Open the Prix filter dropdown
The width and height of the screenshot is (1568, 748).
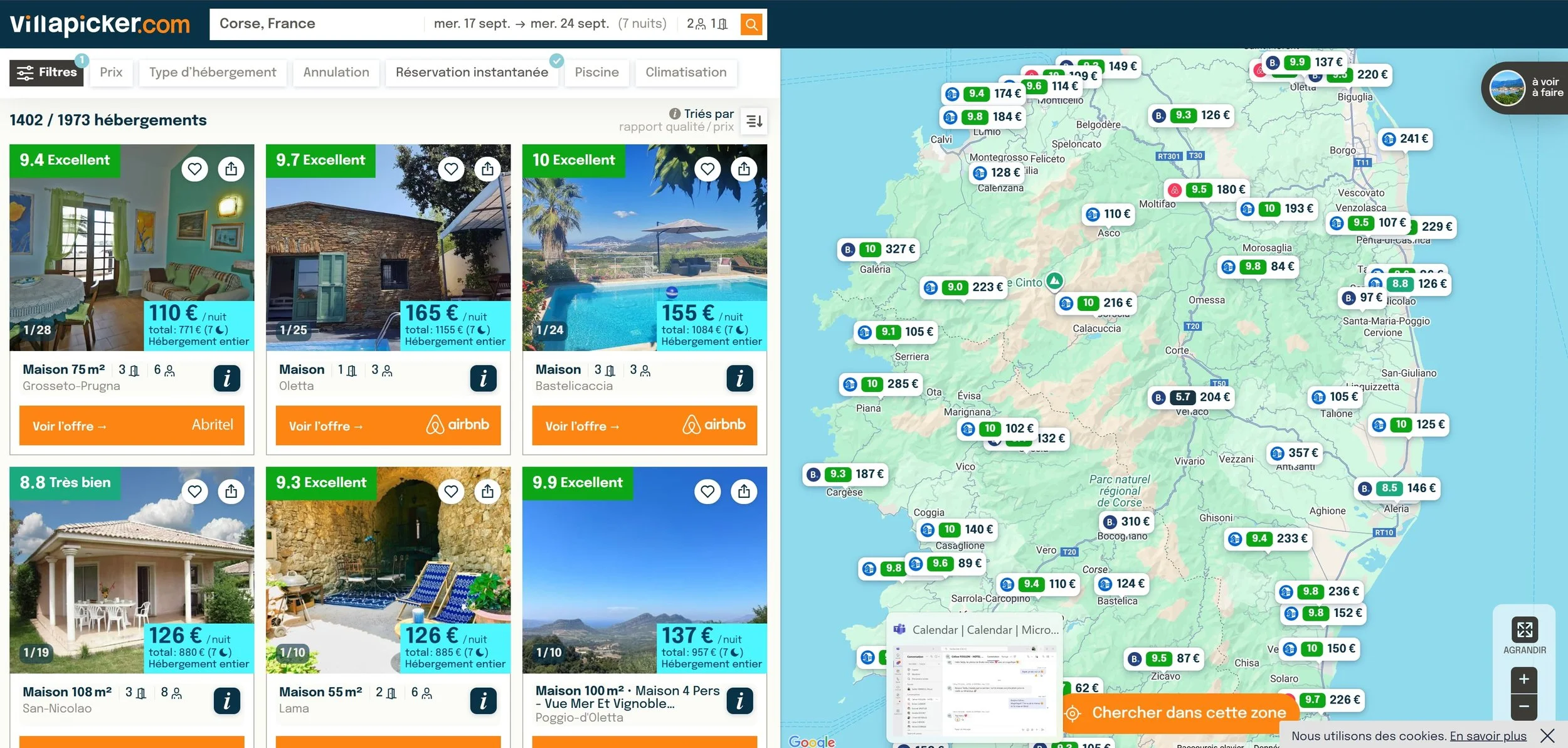click(111, 72)
